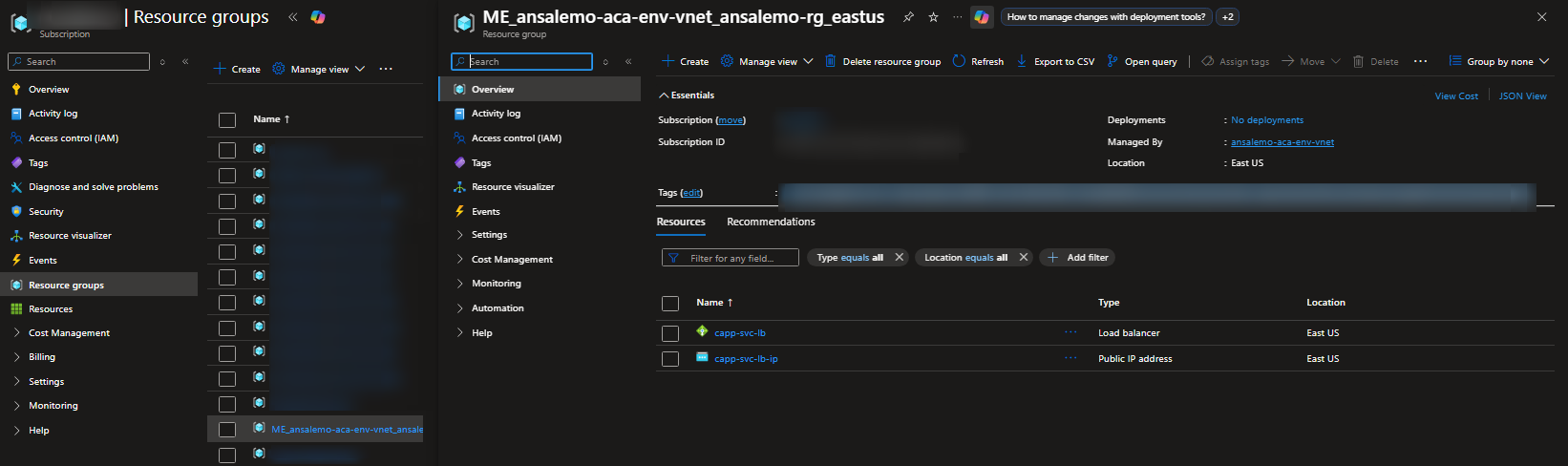Image resolution: width=1568 pixels, height=466 pixels.
Task: Open query from the toolbar
Action: [1141, 61]
